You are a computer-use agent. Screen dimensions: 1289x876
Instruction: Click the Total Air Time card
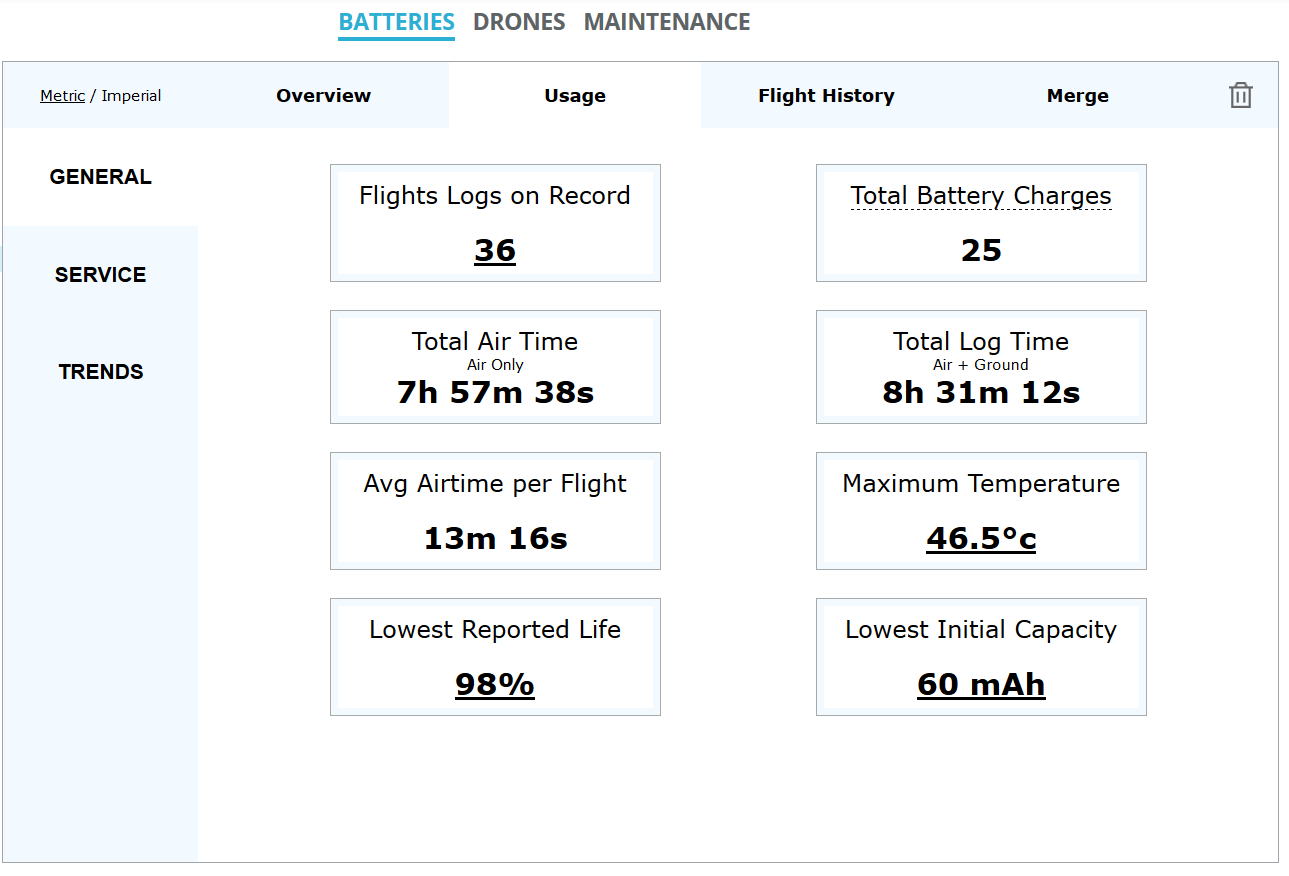[x=495, y=367]
